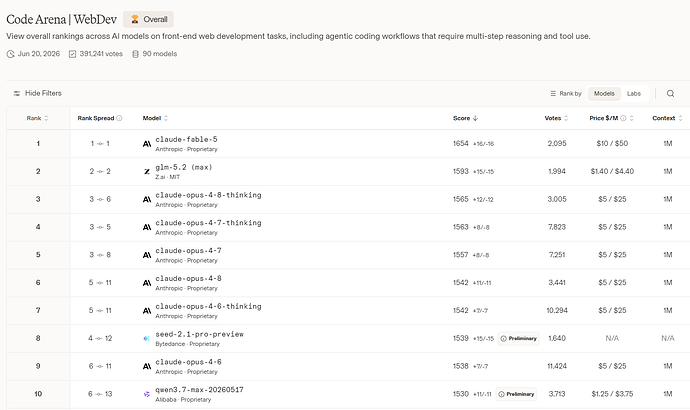Open the claude-opus-4-7 model link

pyautogui.click(x=188, y=250)
